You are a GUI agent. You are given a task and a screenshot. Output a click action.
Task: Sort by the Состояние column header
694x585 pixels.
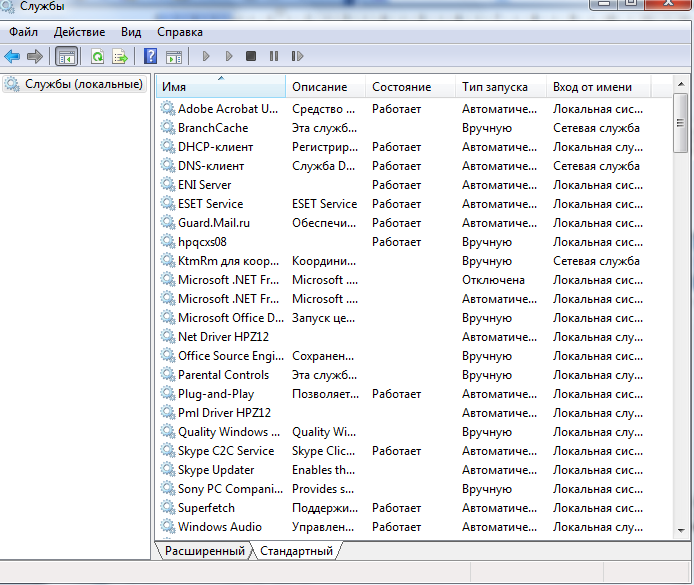410,87
